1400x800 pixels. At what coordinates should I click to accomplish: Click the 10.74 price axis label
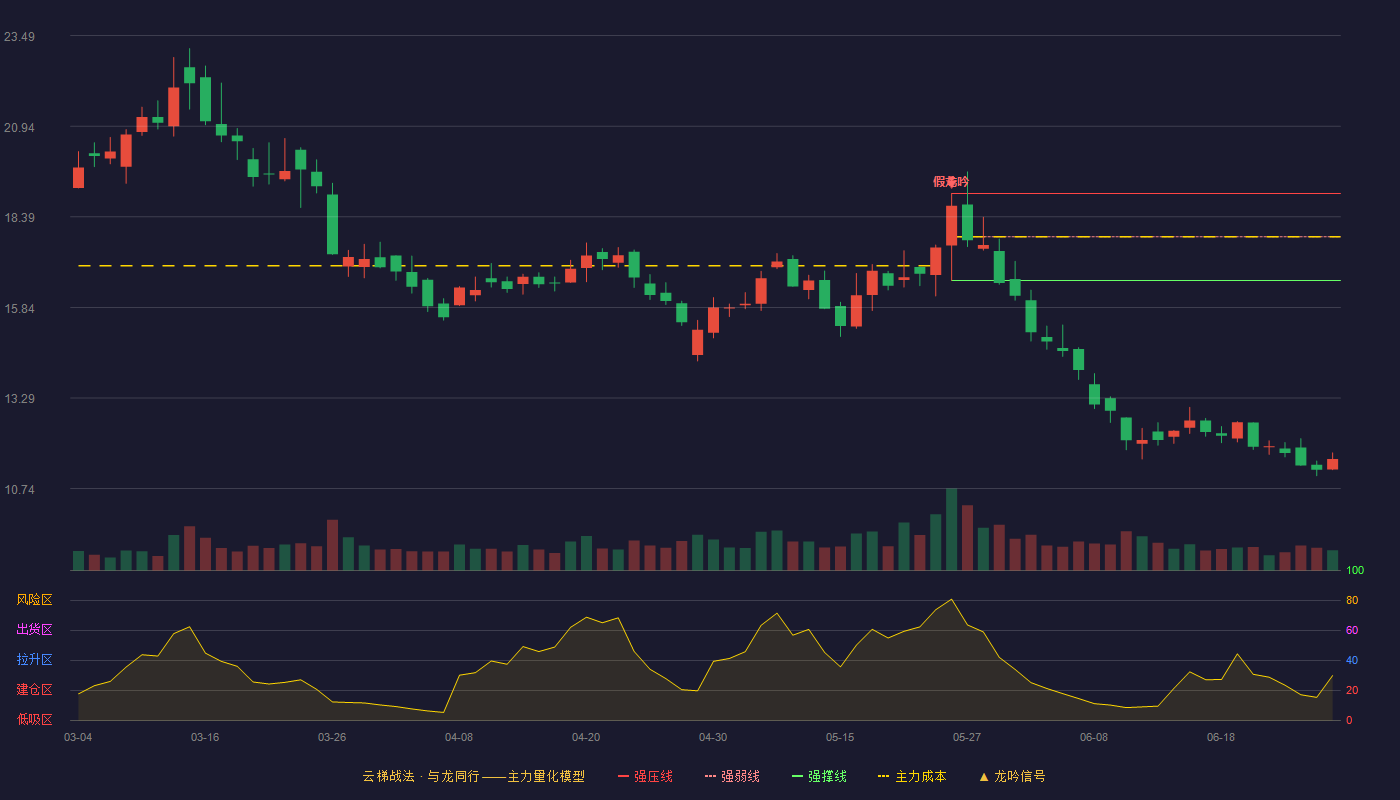tap(19, 490)
